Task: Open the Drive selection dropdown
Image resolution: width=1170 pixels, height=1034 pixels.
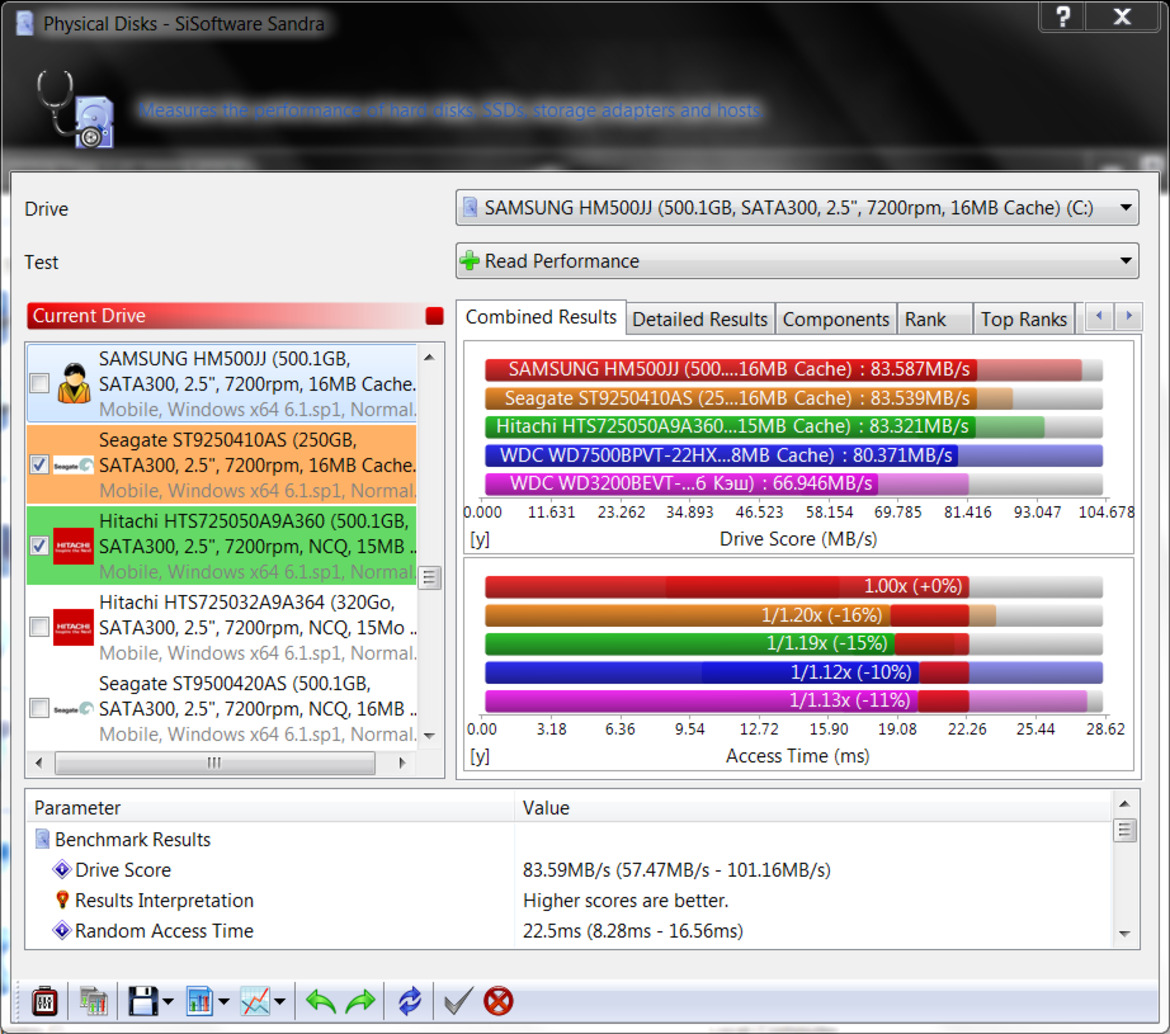Action: tap(797, 207)
